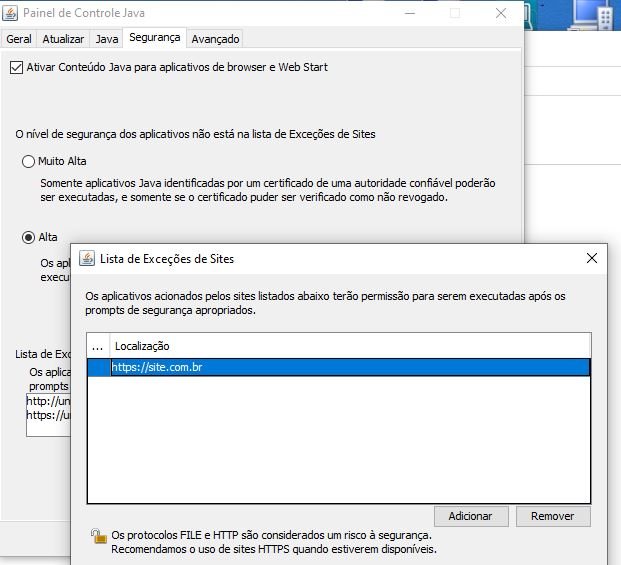Click the '...' column header

(98, 346)
